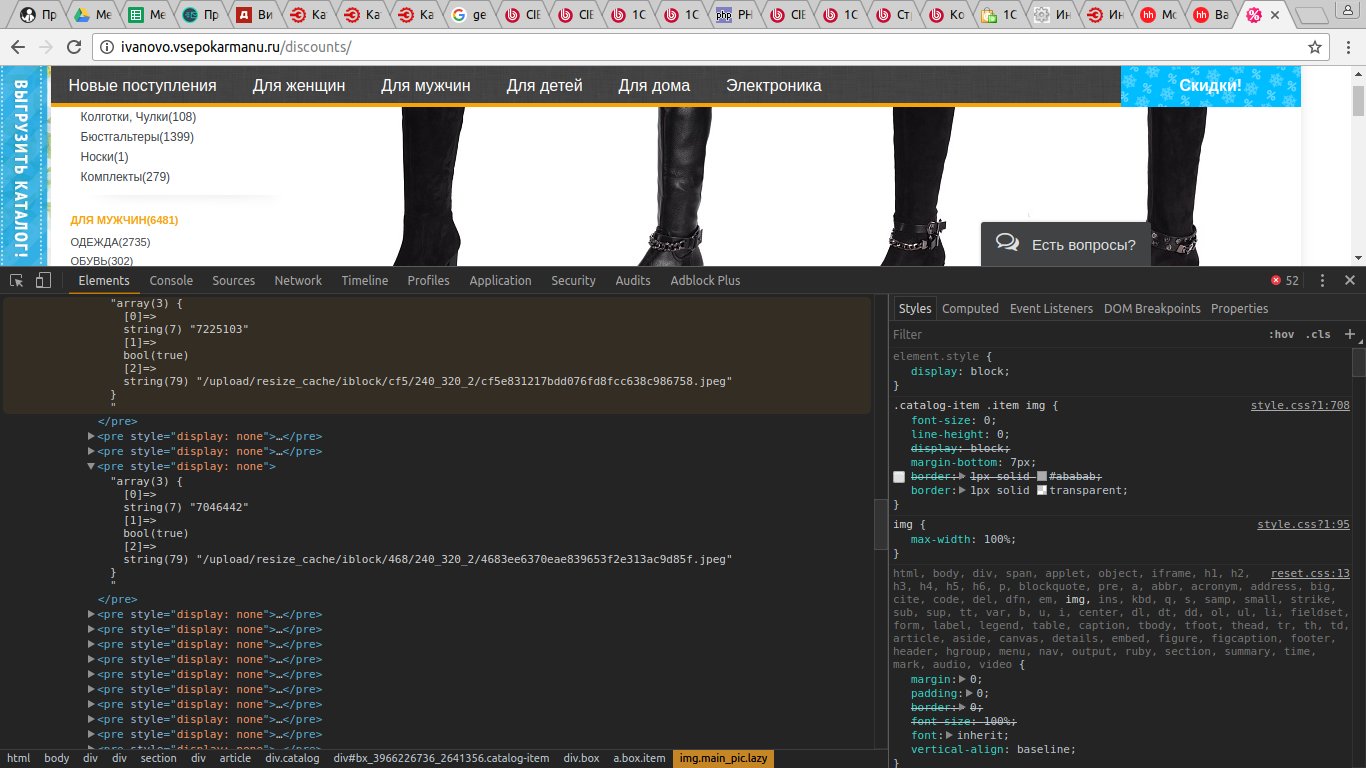This screenshot has width=1366, height=768.
Task: Click the chat bubble icon beside Есть вопросы?
Action: [x=1008, y=244]
